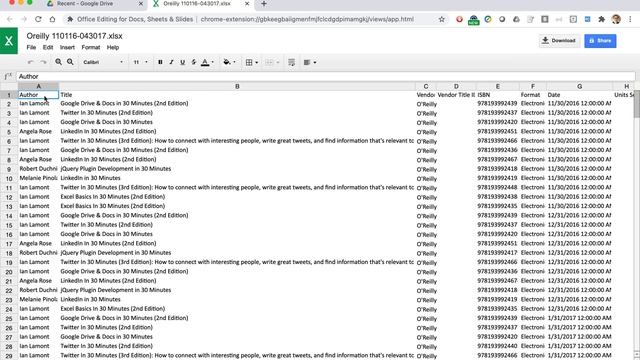Click the select-all corner box

[9, 86]
